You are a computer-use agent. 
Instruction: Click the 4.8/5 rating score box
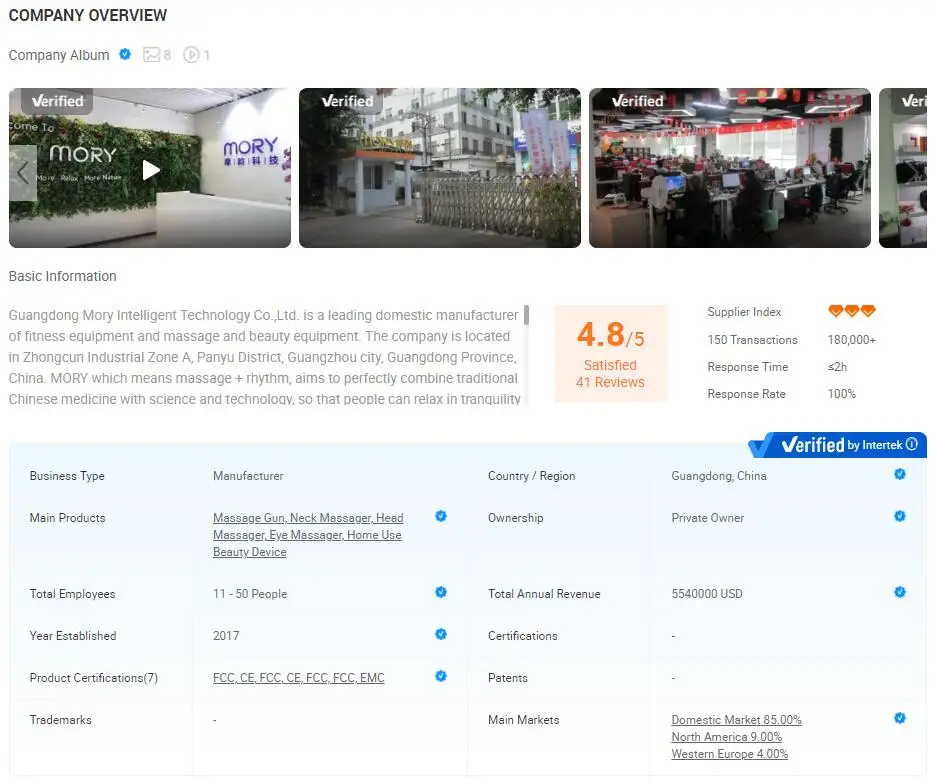click(611, 353)
